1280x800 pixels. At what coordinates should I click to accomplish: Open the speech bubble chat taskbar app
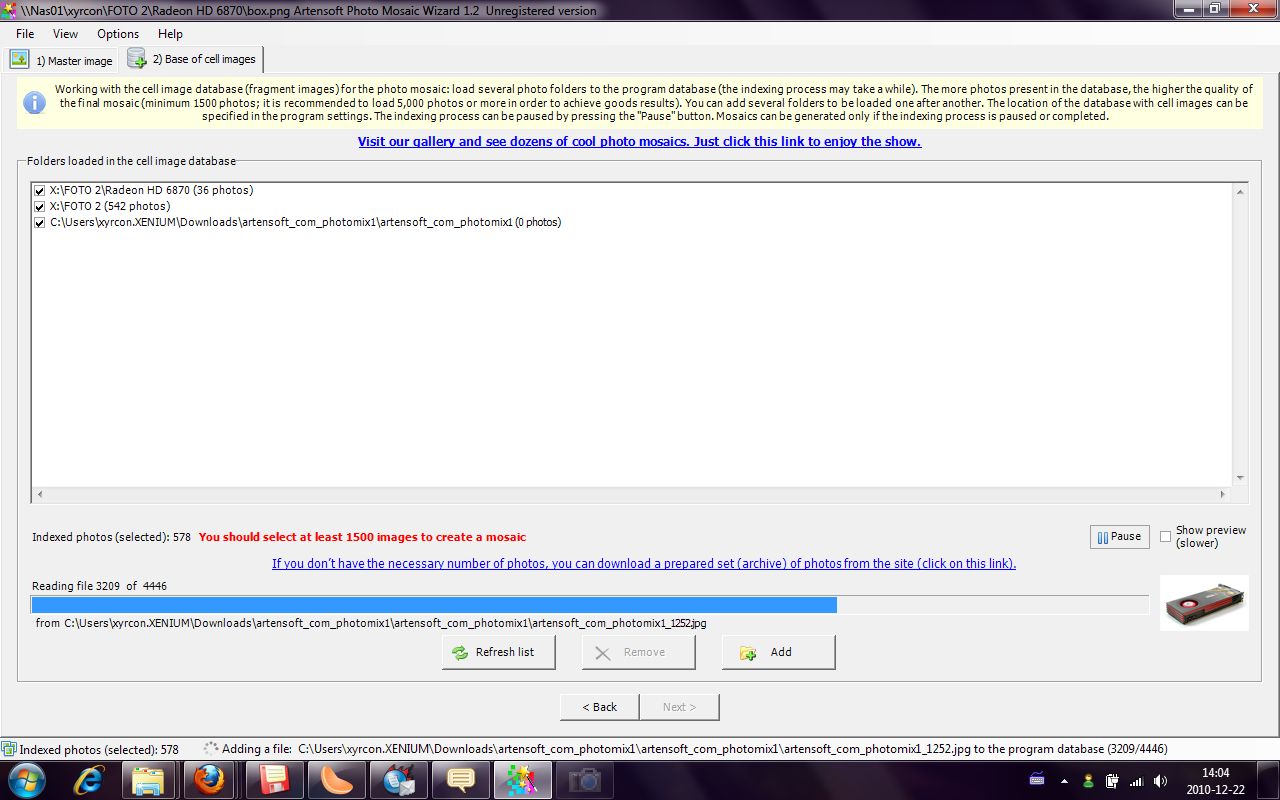(x=459, y=780)
